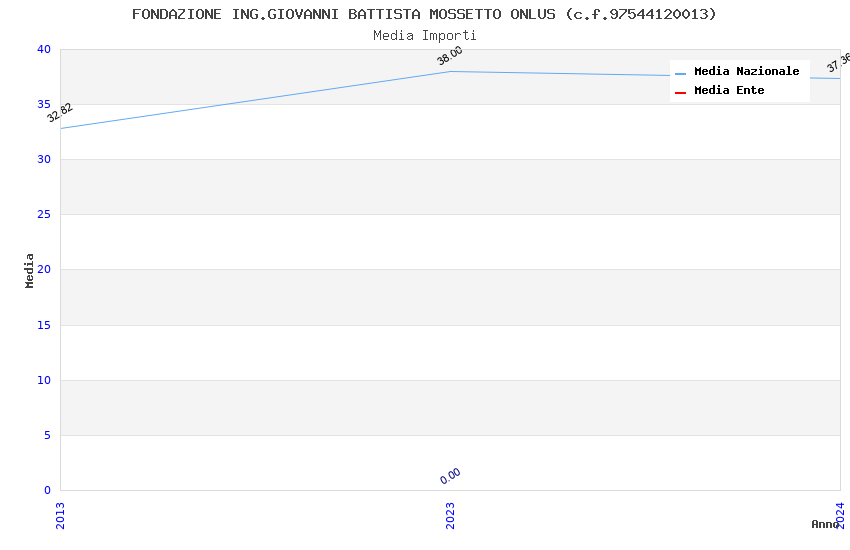Screen dimensions: 850x550
Task: Click the 2024 x-axis label
Action: [x=840, y=515]
